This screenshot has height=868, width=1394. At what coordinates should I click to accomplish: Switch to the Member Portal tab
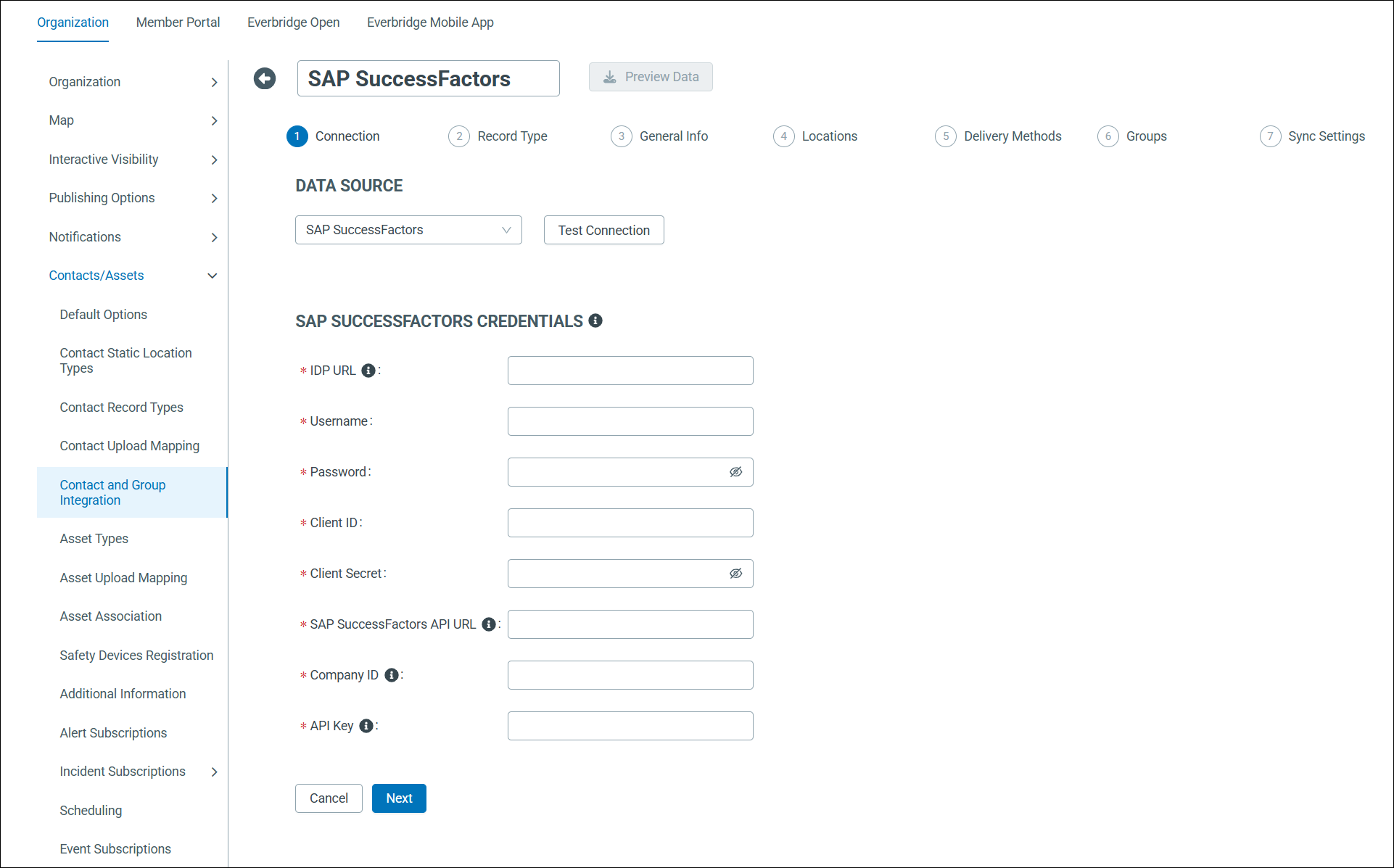click(178, 22)
